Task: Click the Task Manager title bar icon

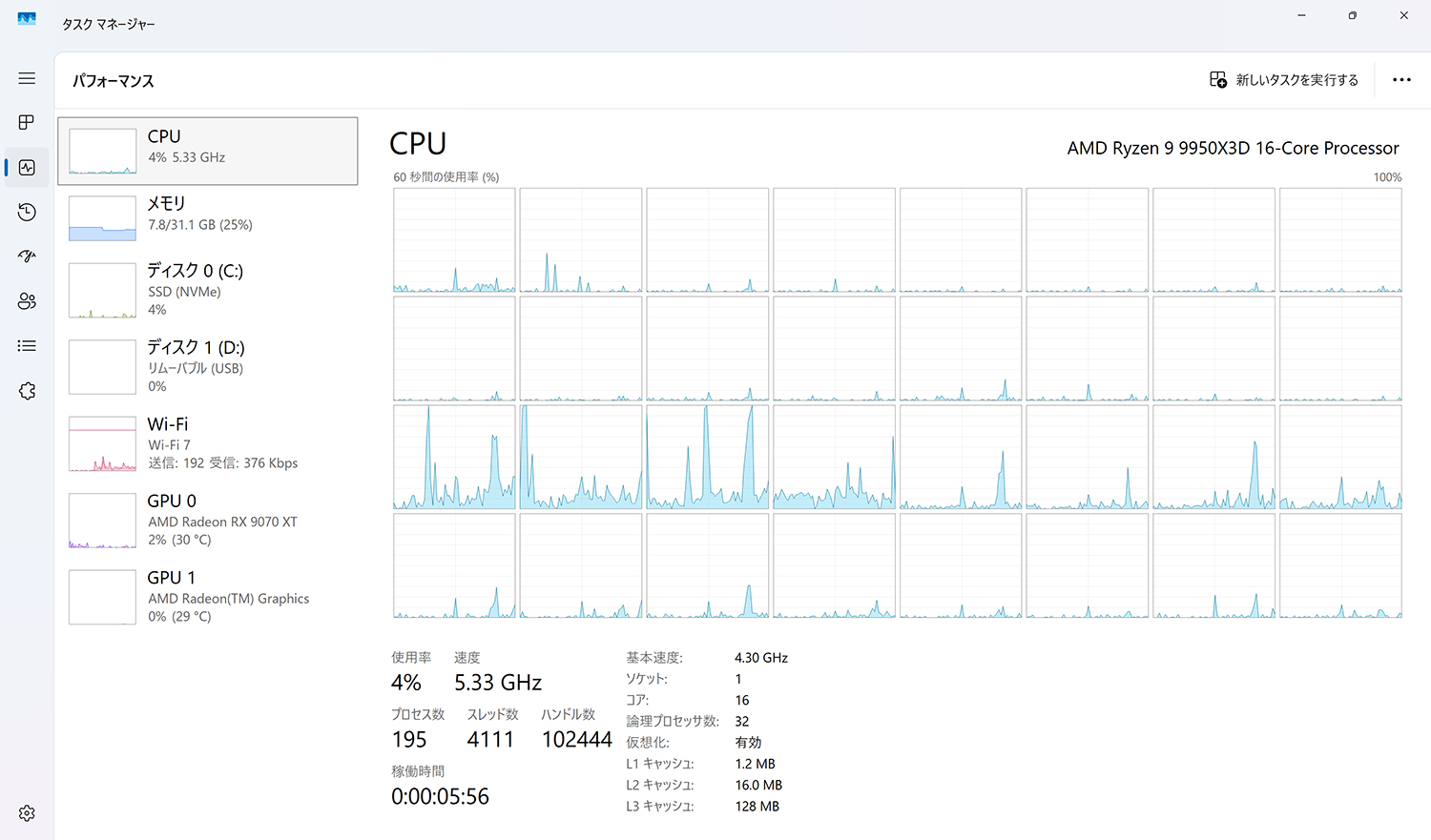Action: 27,18
